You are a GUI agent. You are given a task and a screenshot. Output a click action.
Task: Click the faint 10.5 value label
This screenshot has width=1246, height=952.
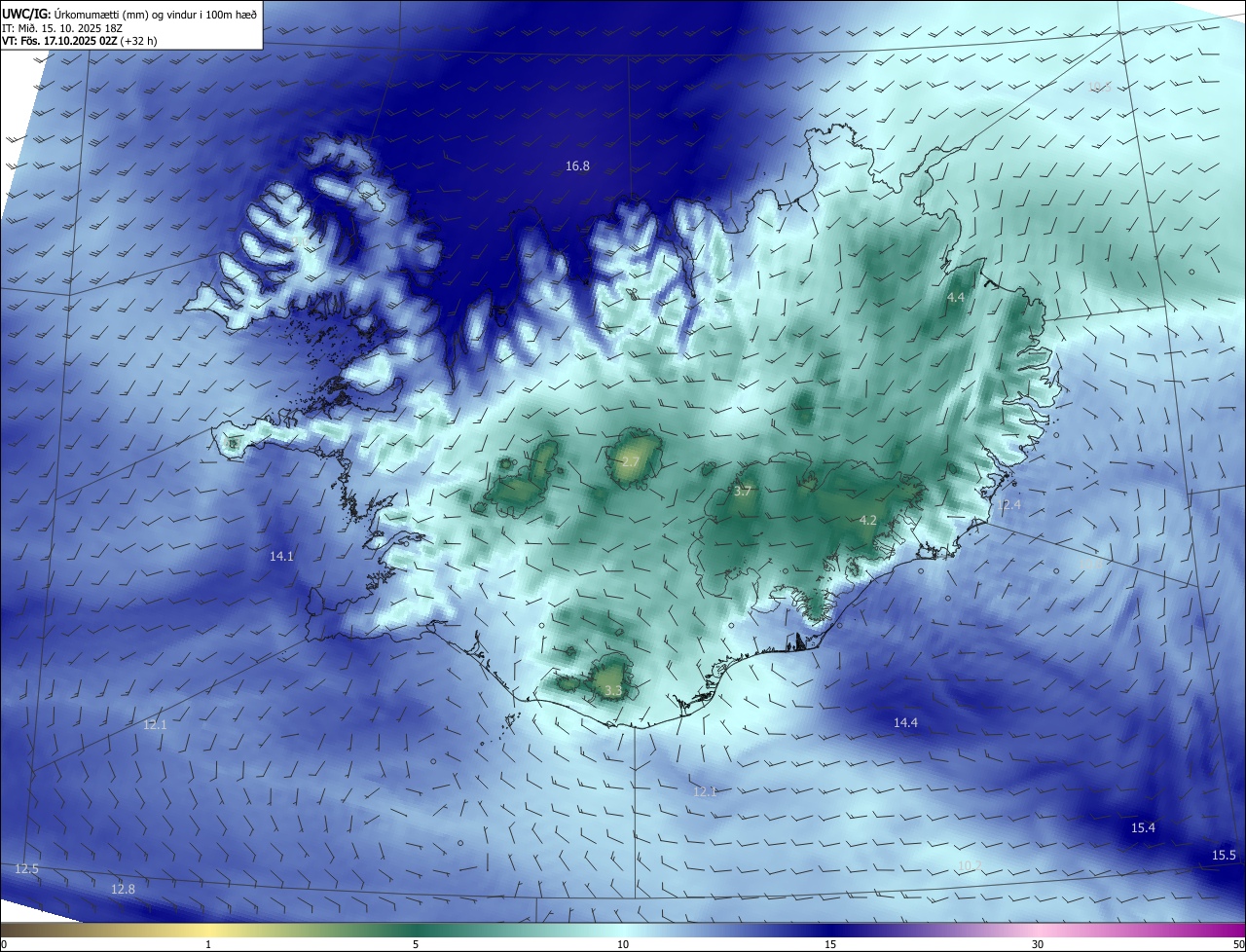[1100, 88]
